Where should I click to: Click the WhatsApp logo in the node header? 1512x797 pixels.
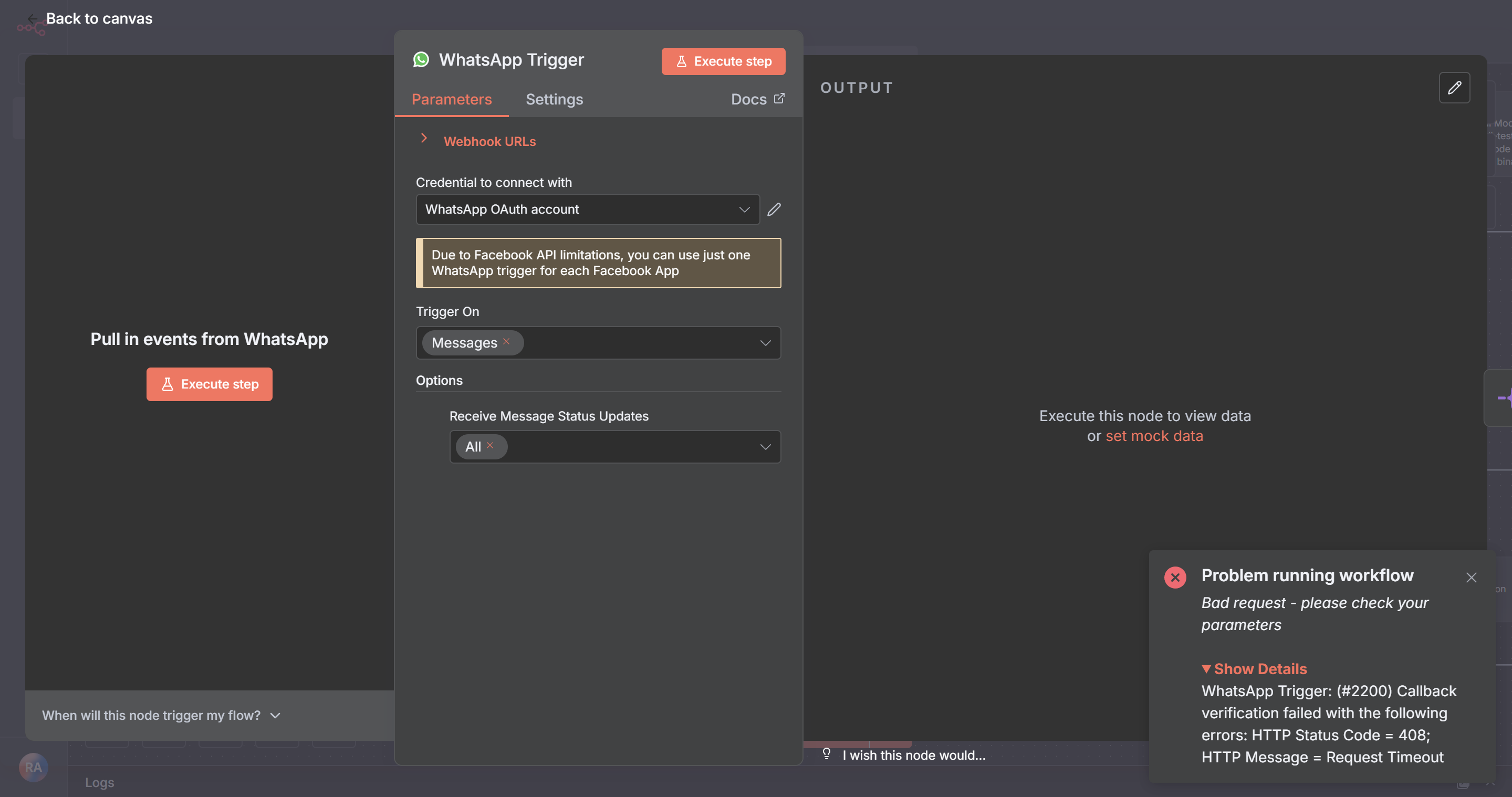point(421,59)
